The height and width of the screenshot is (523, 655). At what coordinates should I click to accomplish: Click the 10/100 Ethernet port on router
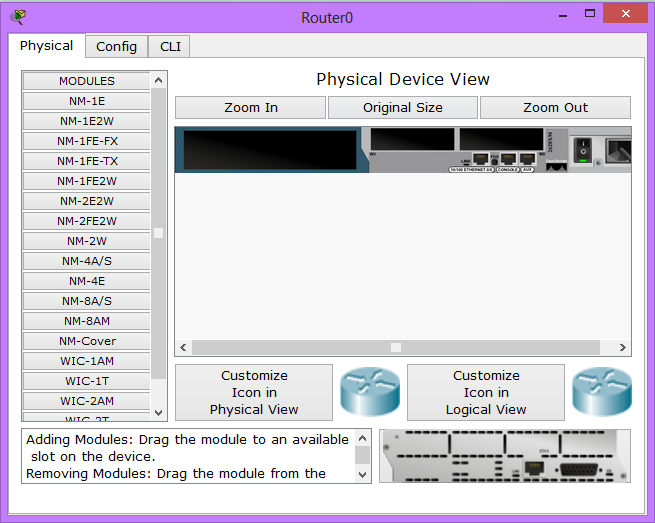point(480,159)
